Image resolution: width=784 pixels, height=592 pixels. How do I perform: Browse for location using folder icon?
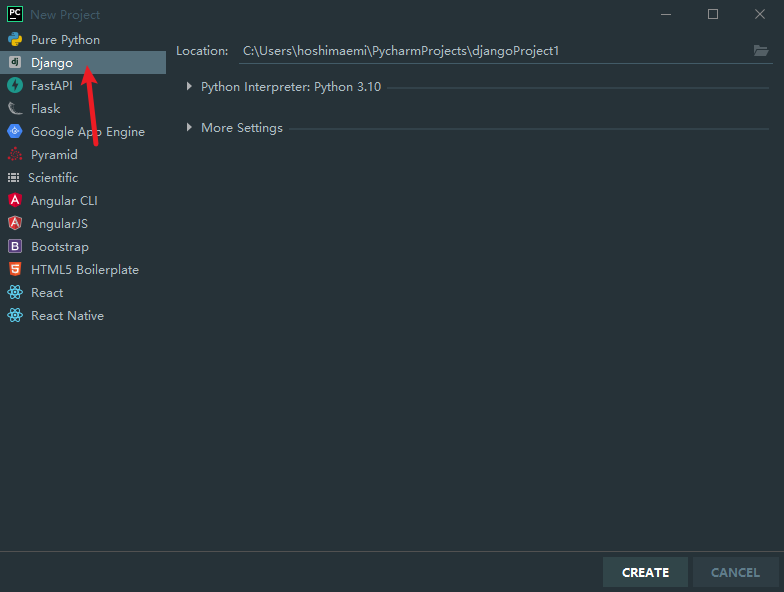pyautogui.click(x=761, y=50)
